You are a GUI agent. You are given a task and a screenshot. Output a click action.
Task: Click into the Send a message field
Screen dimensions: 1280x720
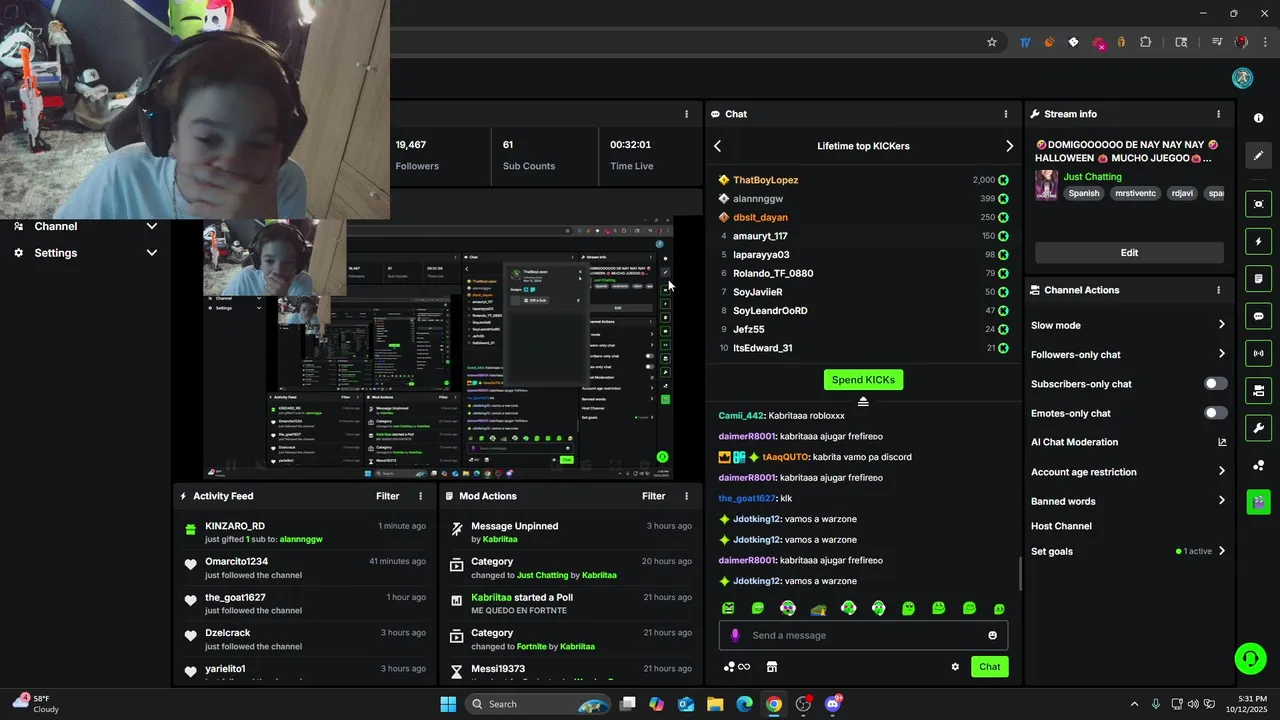(x=863, y=635)
